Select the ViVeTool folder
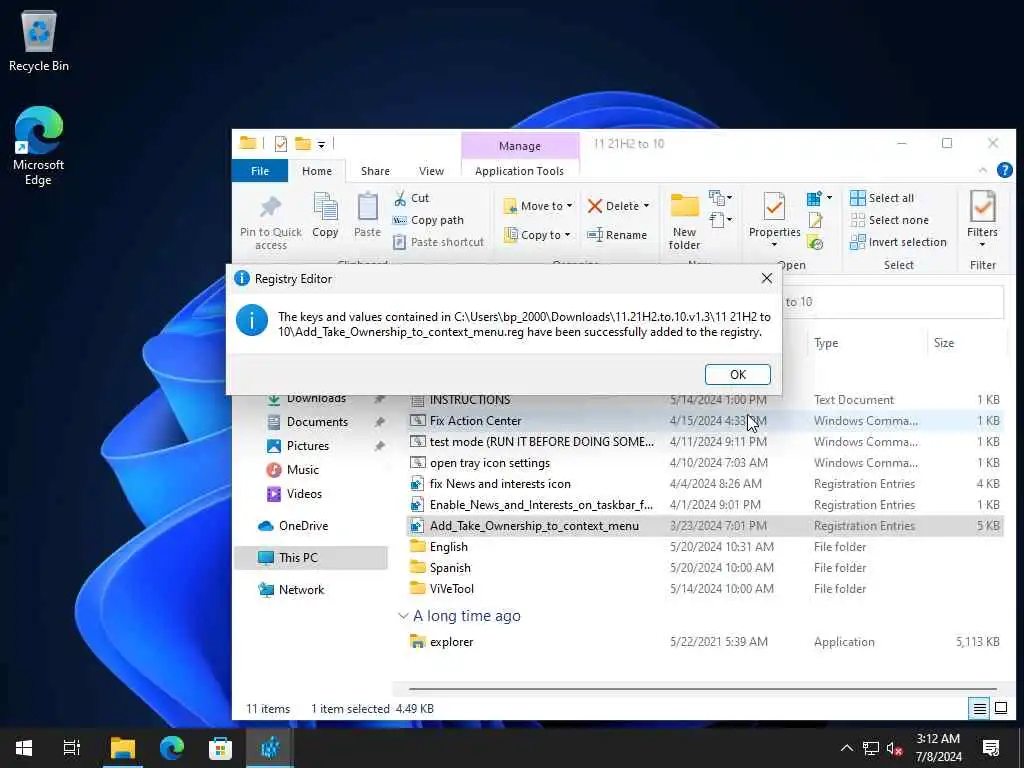Screen dimensions: 1024x768 click(x=705, y=588)
